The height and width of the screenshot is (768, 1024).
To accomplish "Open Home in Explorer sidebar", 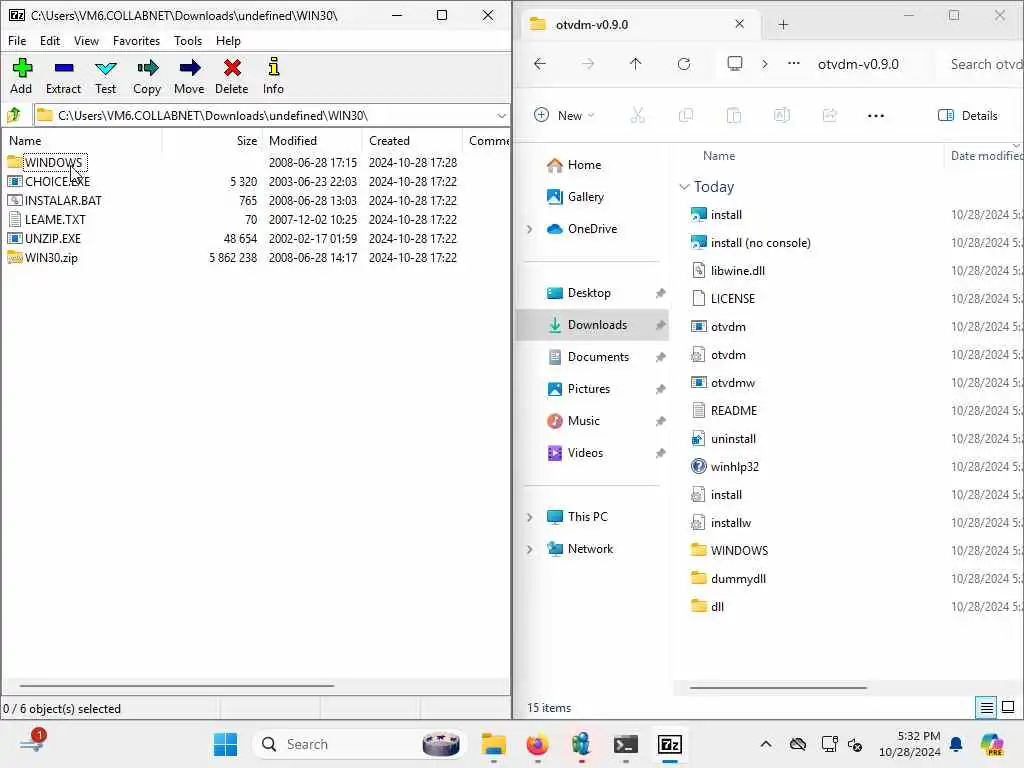I will (575, 165).
